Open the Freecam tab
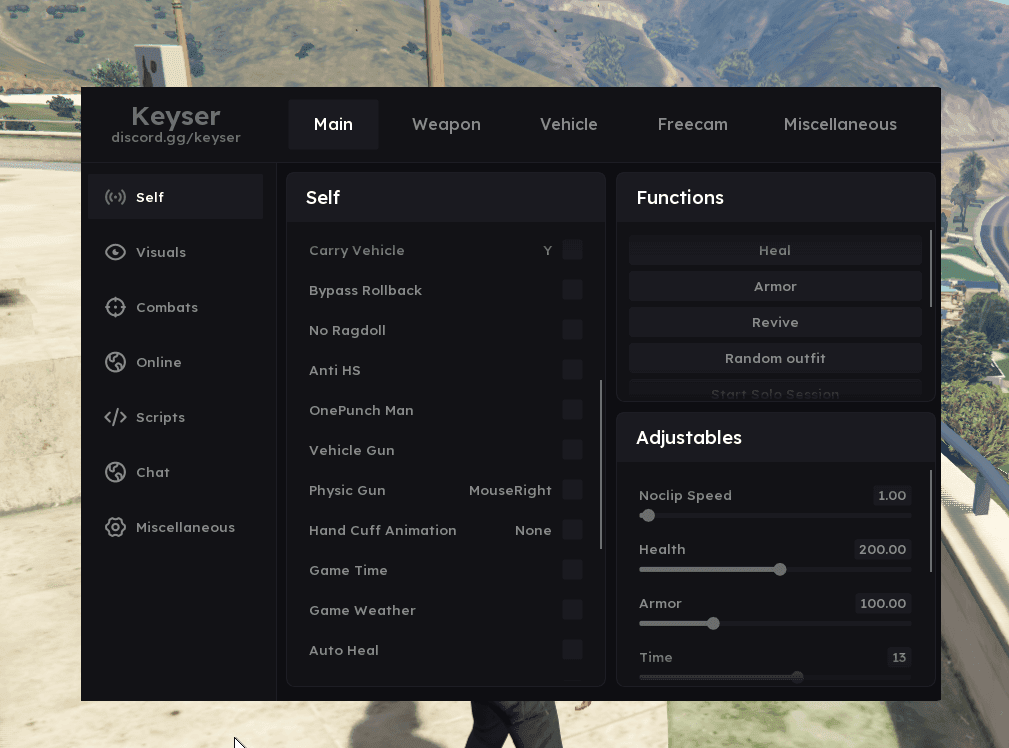 [x=692, y=124]
